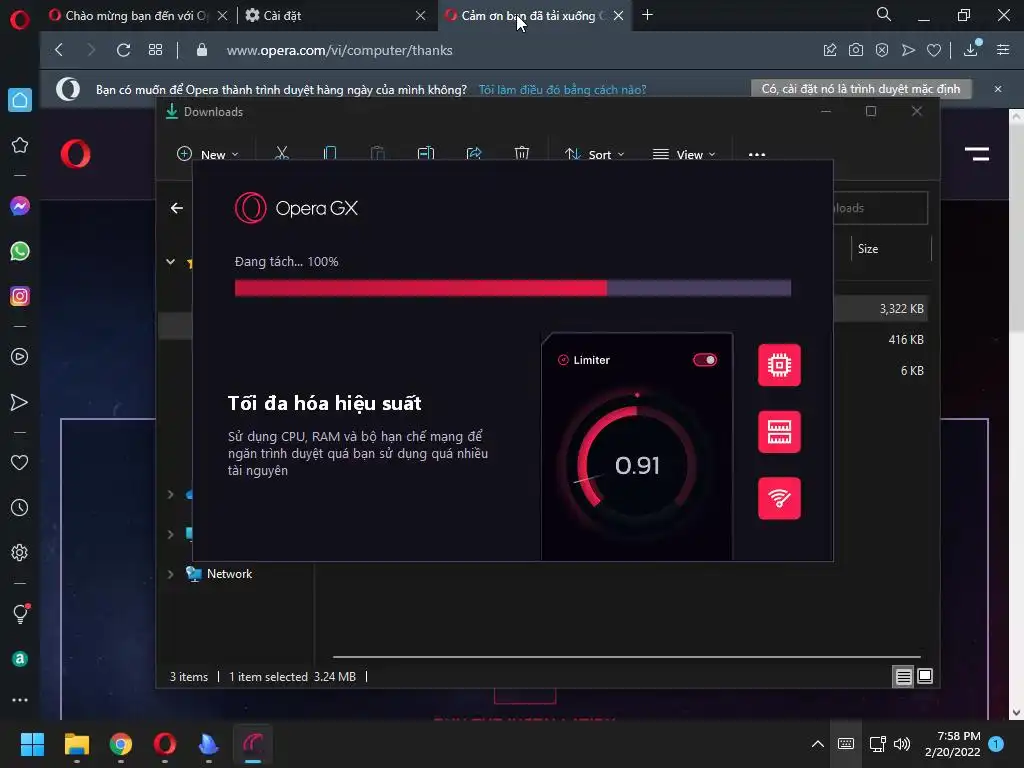The height and width of the screenshot is (768, 1024).
Task: Open the Opera downloads toolbar icon
Action: click(x=971, y=49)
